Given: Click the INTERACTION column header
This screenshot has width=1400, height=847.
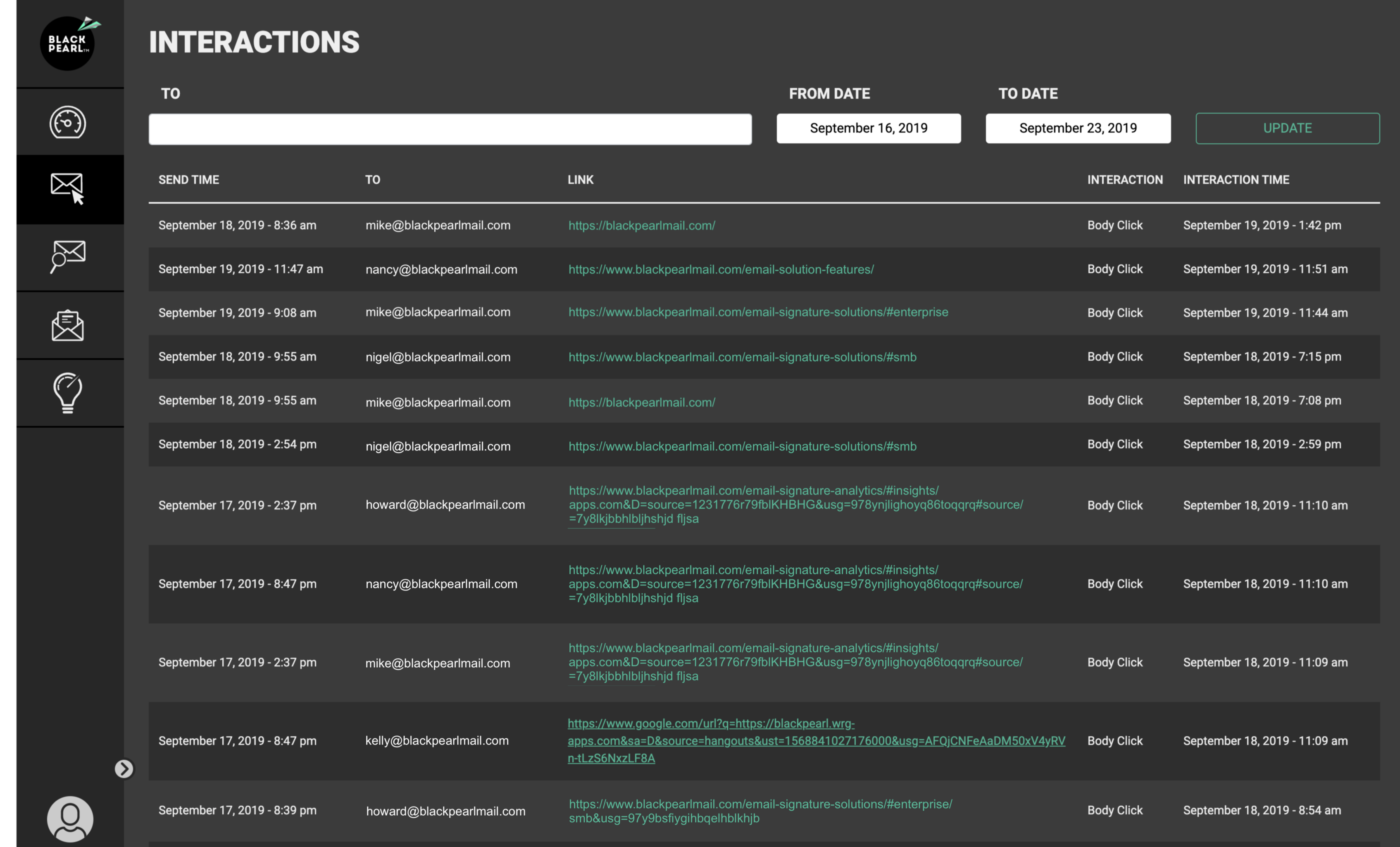Looking at the screenshot, I should pyautogui.click(x=1124, y=180).
